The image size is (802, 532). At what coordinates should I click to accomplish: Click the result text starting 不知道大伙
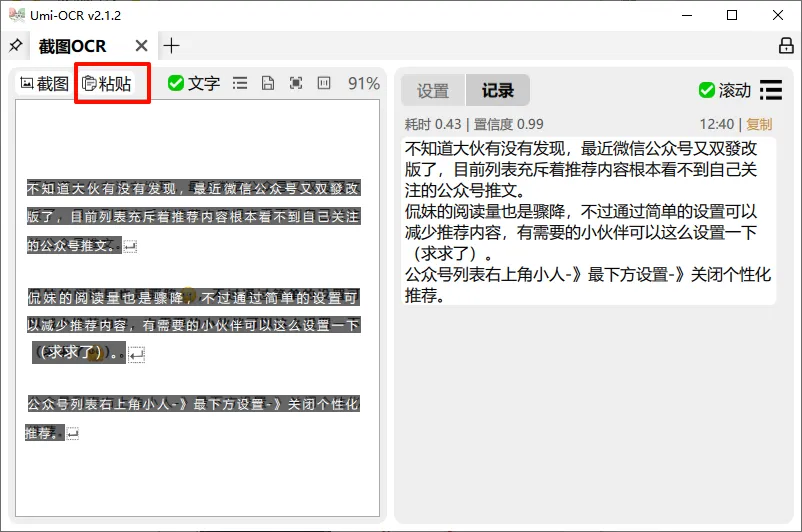click(x=581, y=148)
